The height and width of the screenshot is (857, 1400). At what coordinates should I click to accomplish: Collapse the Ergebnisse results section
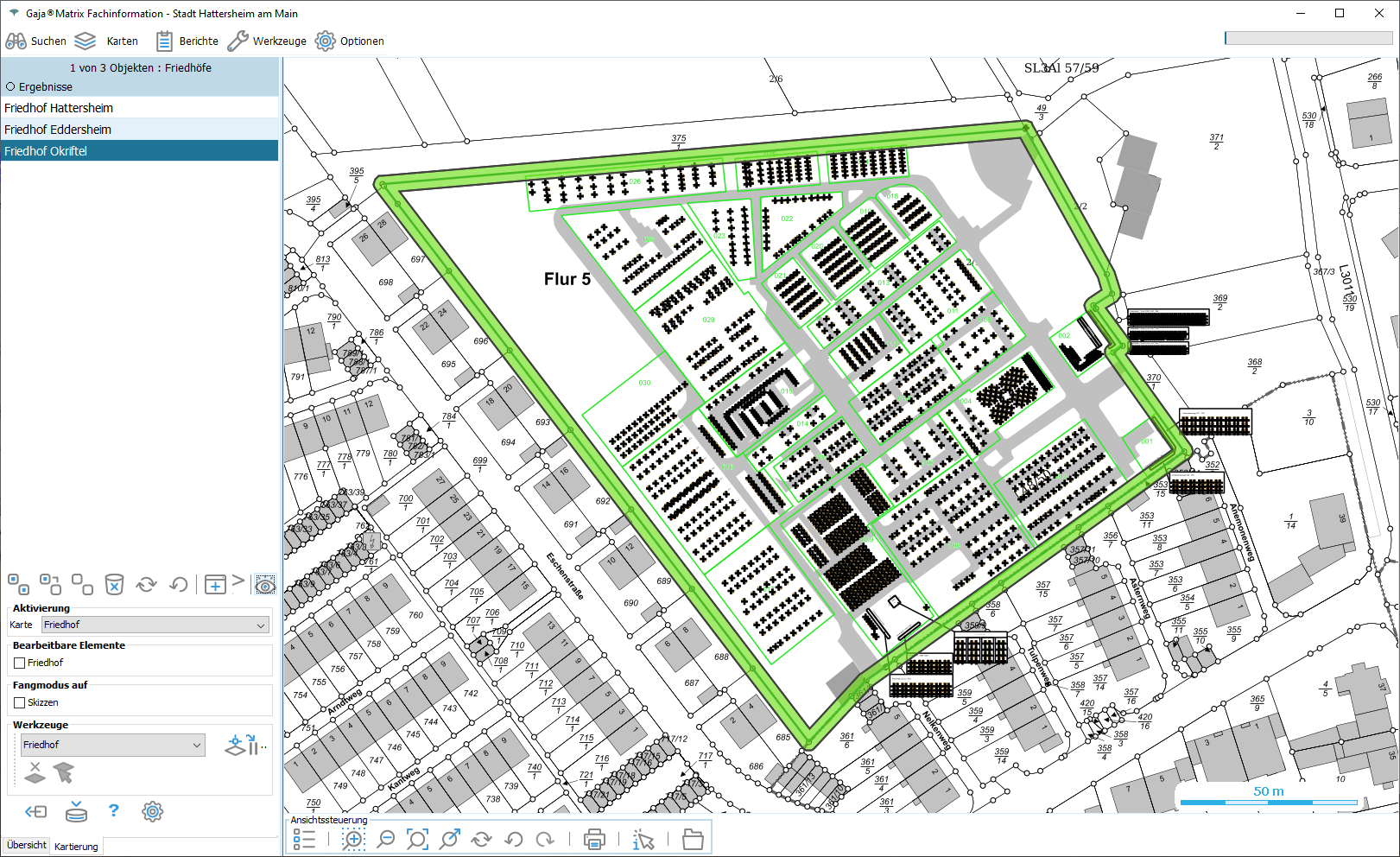pos(11,87)
